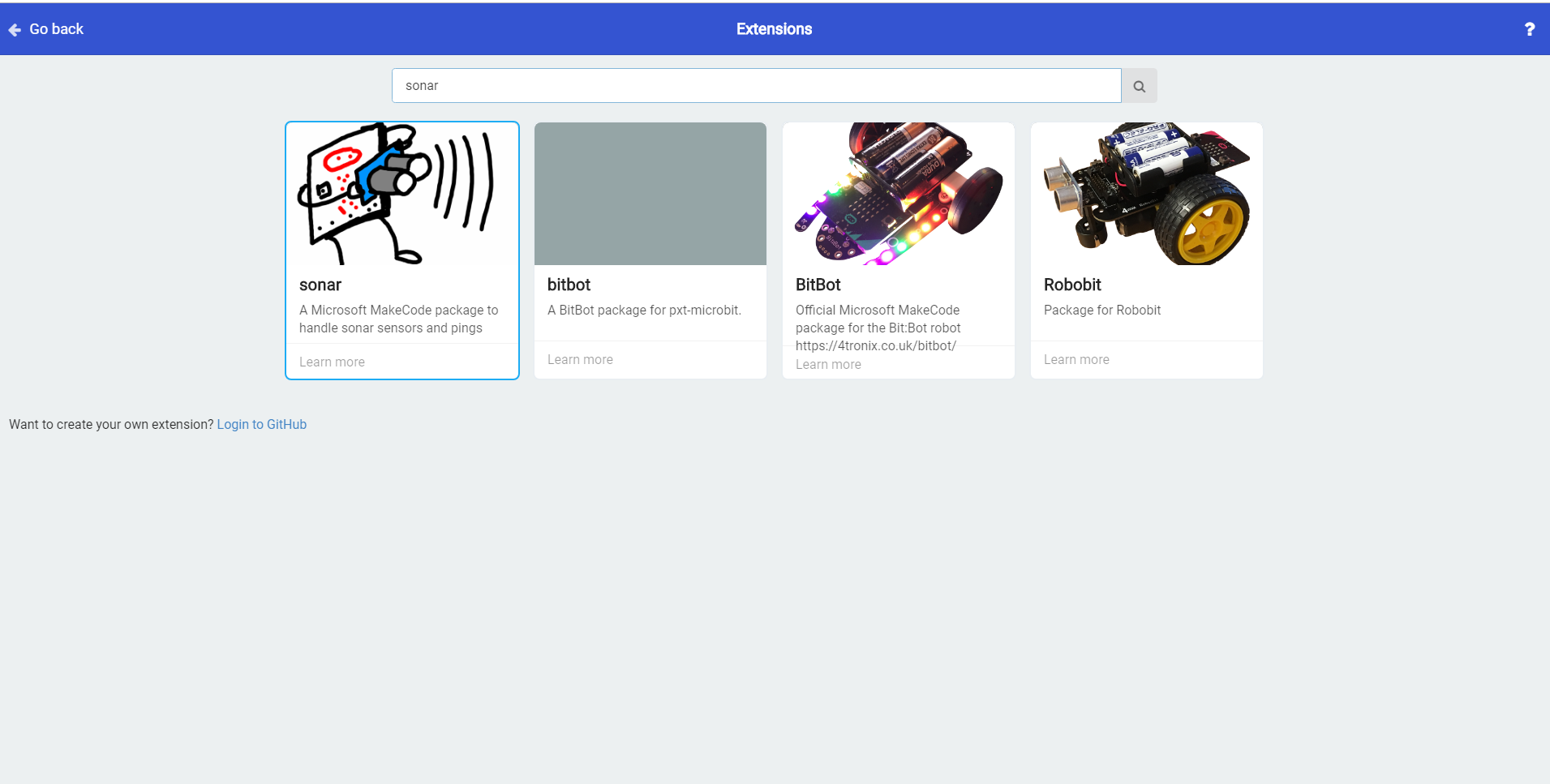Click the Go back text label

coord(57,29)
